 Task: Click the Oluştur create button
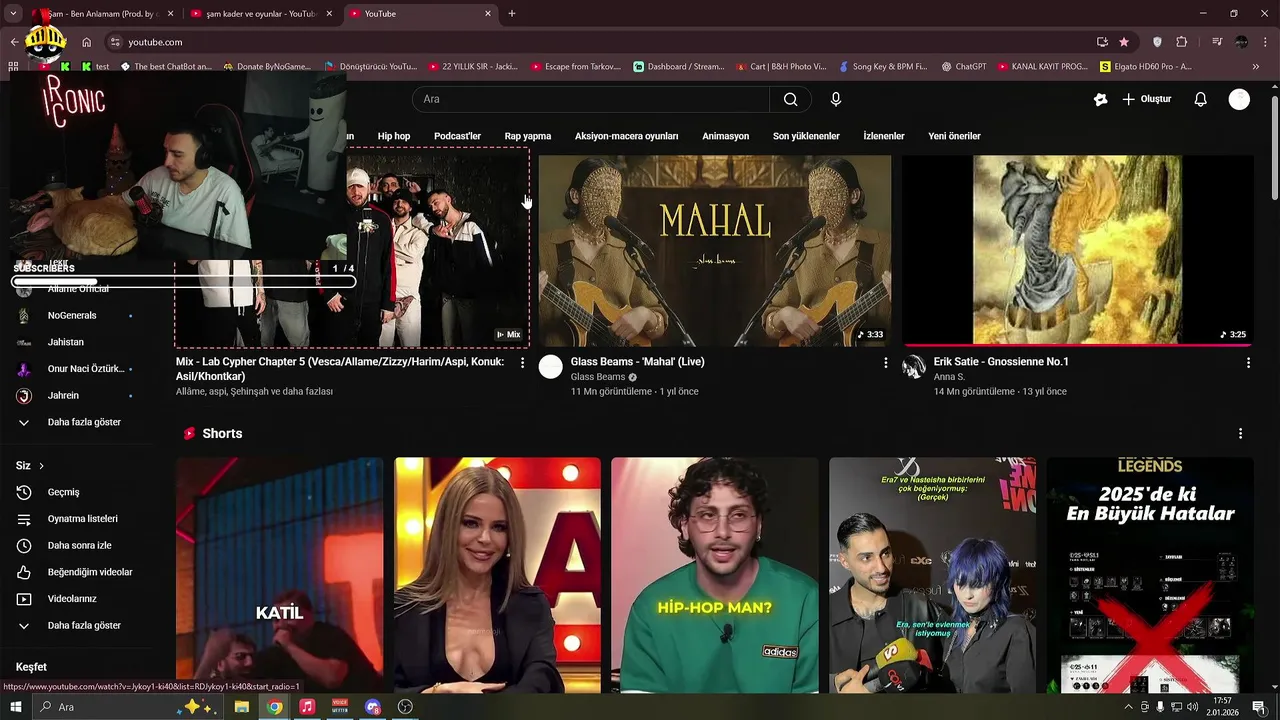coord(1146,99)
